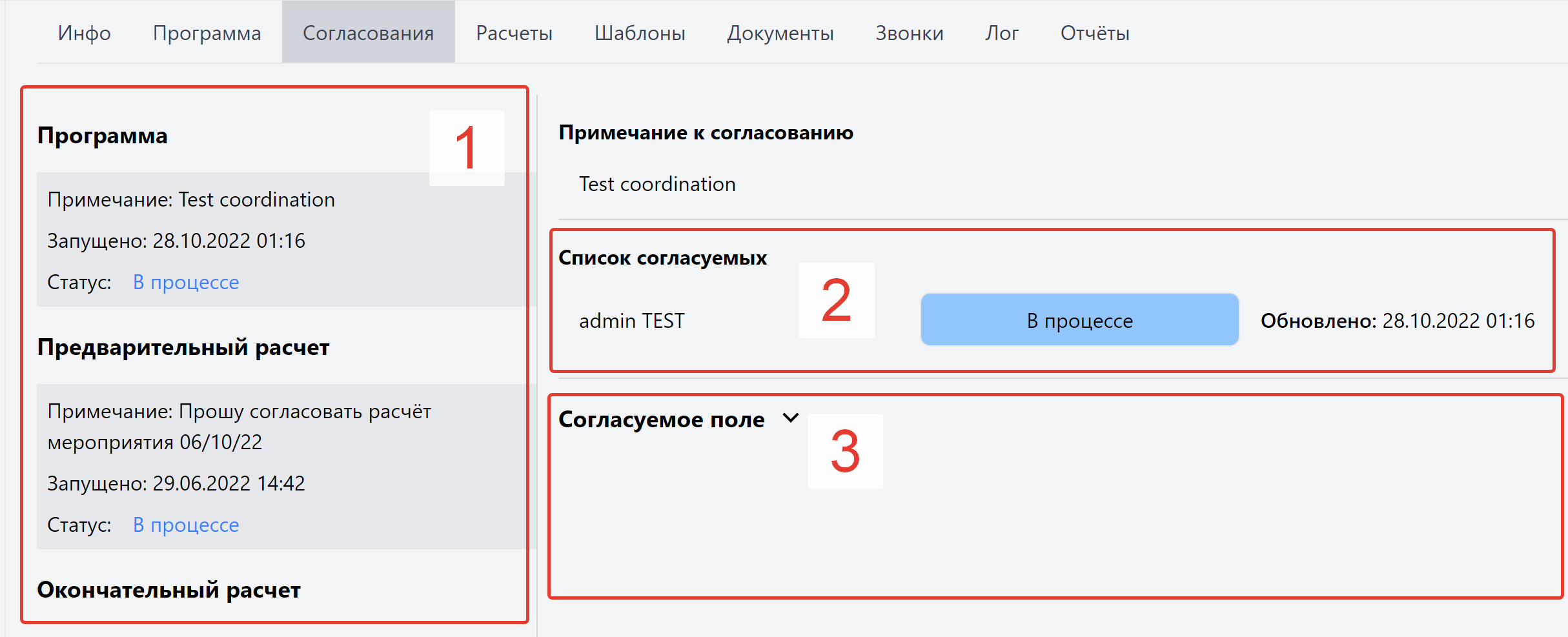Select the Предварительный расчет section heading

click(x=183, y=347)
